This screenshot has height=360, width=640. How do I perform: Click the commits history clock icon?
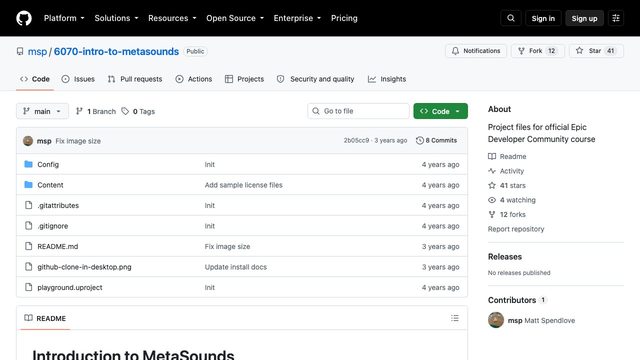[420, 140]
